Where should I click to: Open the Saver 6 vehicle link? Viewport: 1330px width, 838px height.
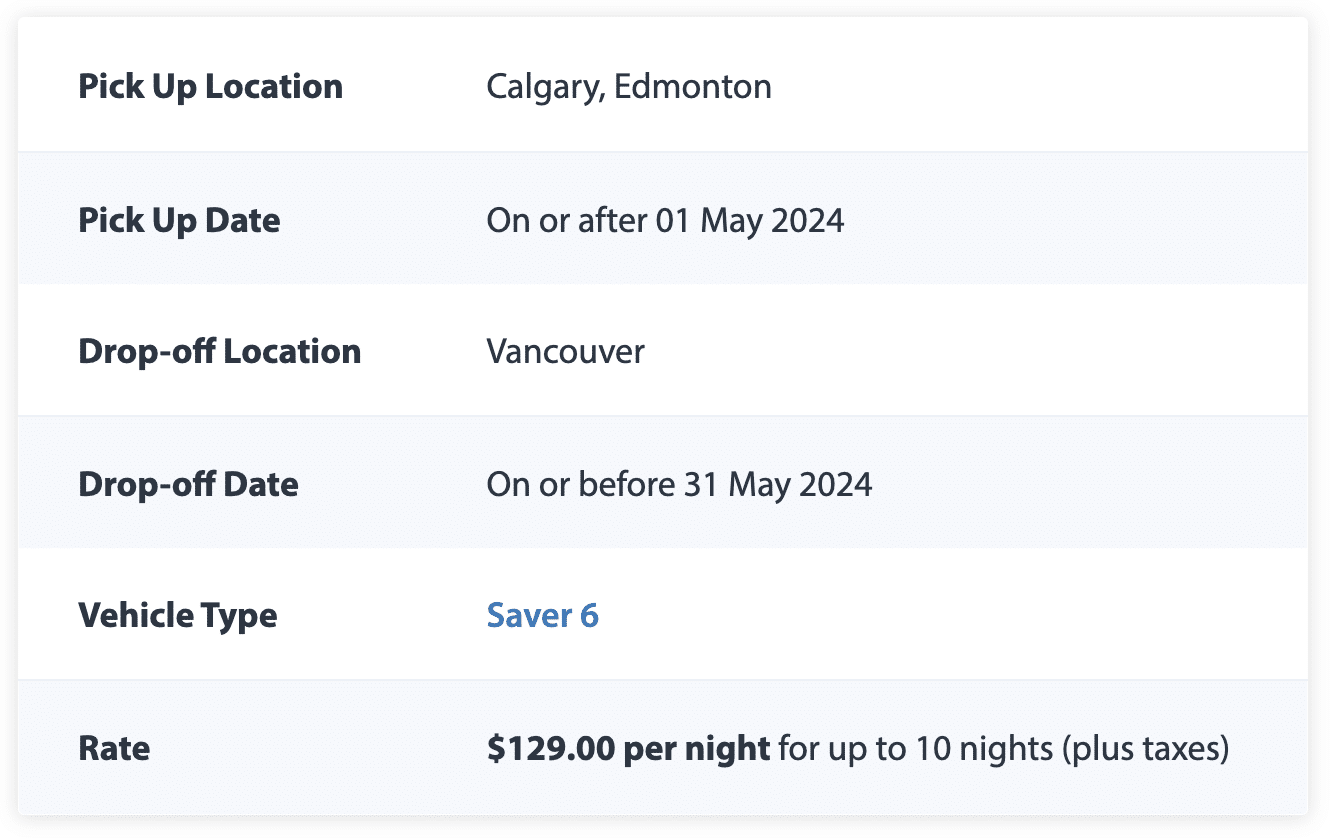click(542, 615)
